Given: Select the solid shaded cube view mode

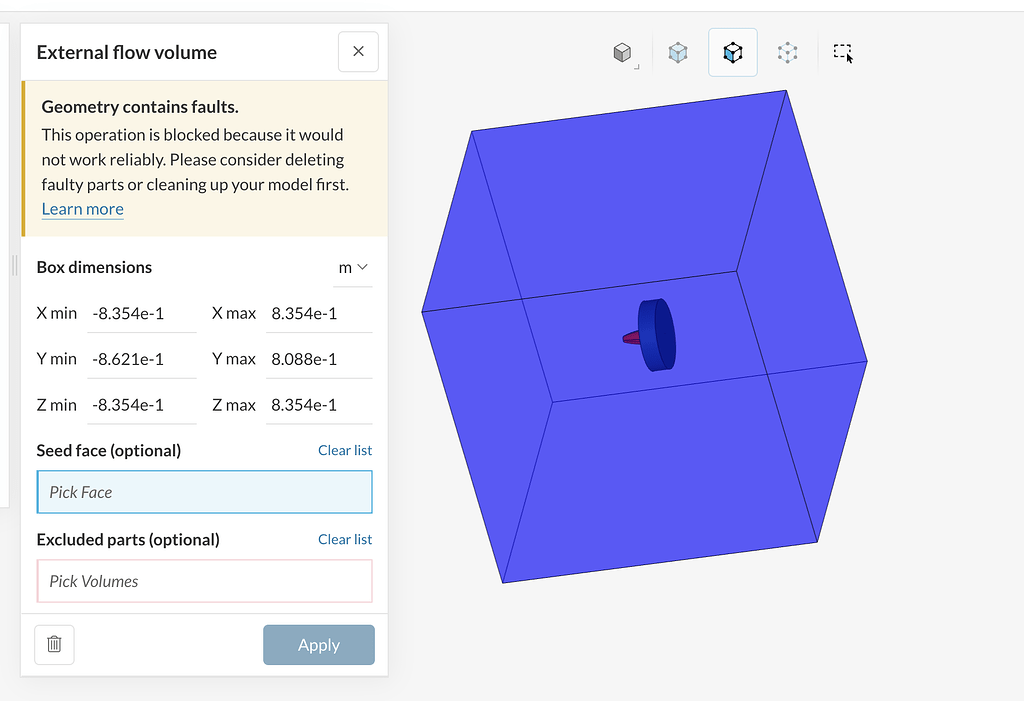Looking at the screenshot, I should (623, 52).
